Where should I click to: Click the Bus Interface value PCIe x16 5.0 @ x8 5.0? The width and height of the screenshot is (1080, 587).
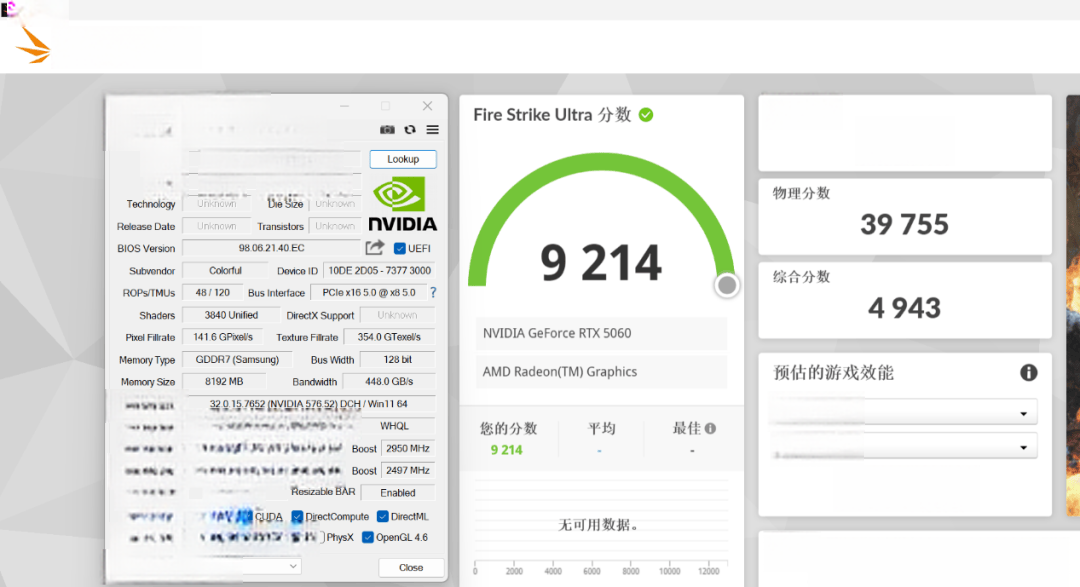coord(369,293)
